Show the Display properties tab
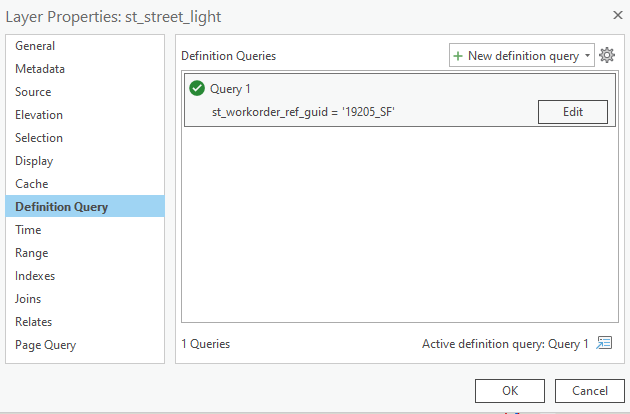The height and width of the screenshot is (414, 630). coord(34,161)
